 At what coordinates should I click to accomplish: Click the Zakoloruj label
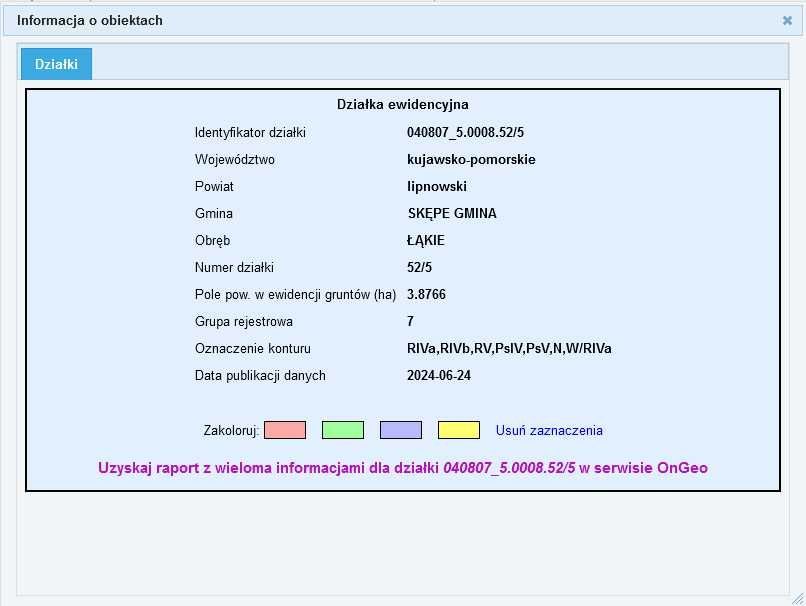click(x=231, y=430)
